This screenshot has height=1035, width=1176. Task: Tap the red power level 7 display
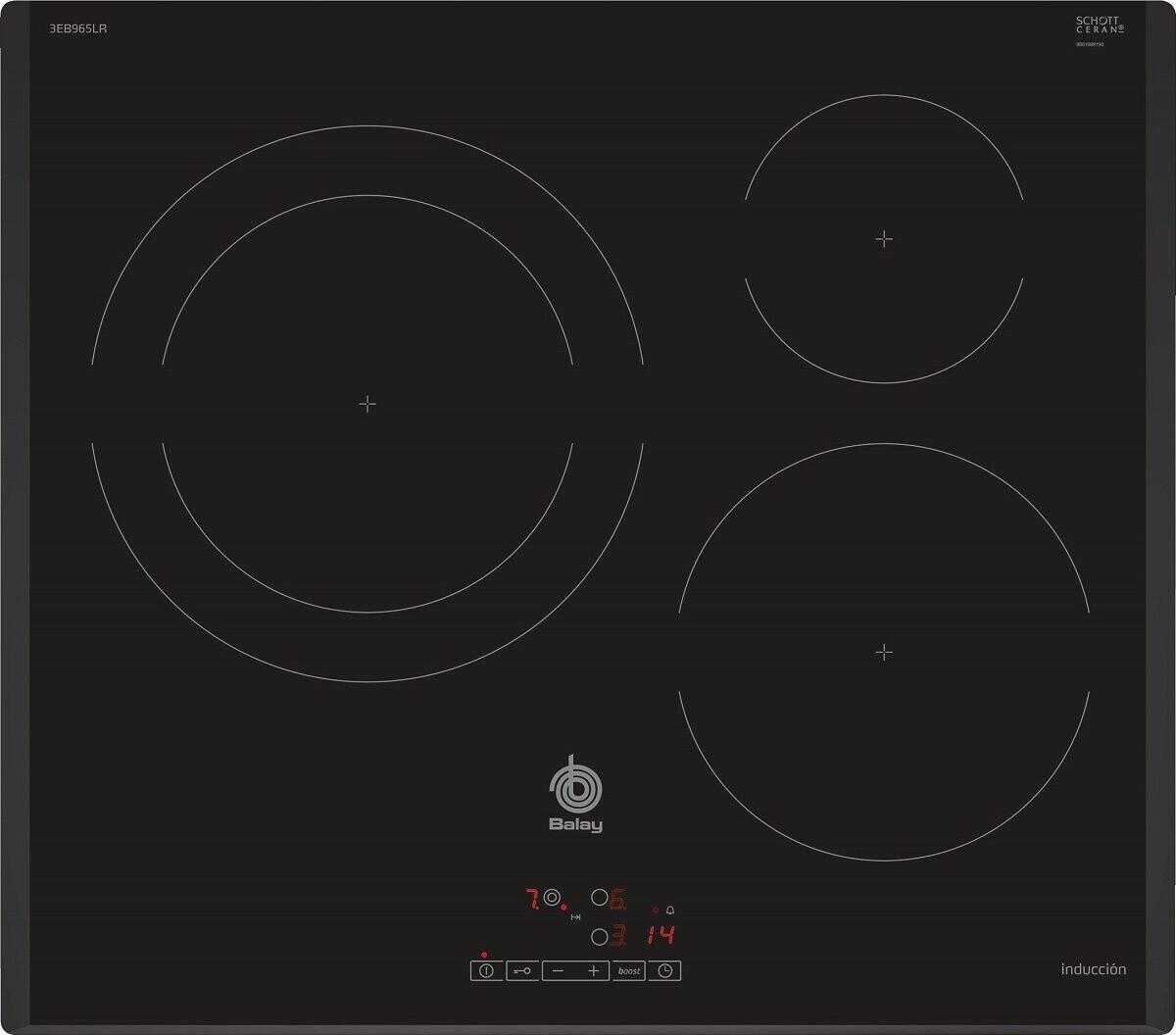click(x=532, y=899)
